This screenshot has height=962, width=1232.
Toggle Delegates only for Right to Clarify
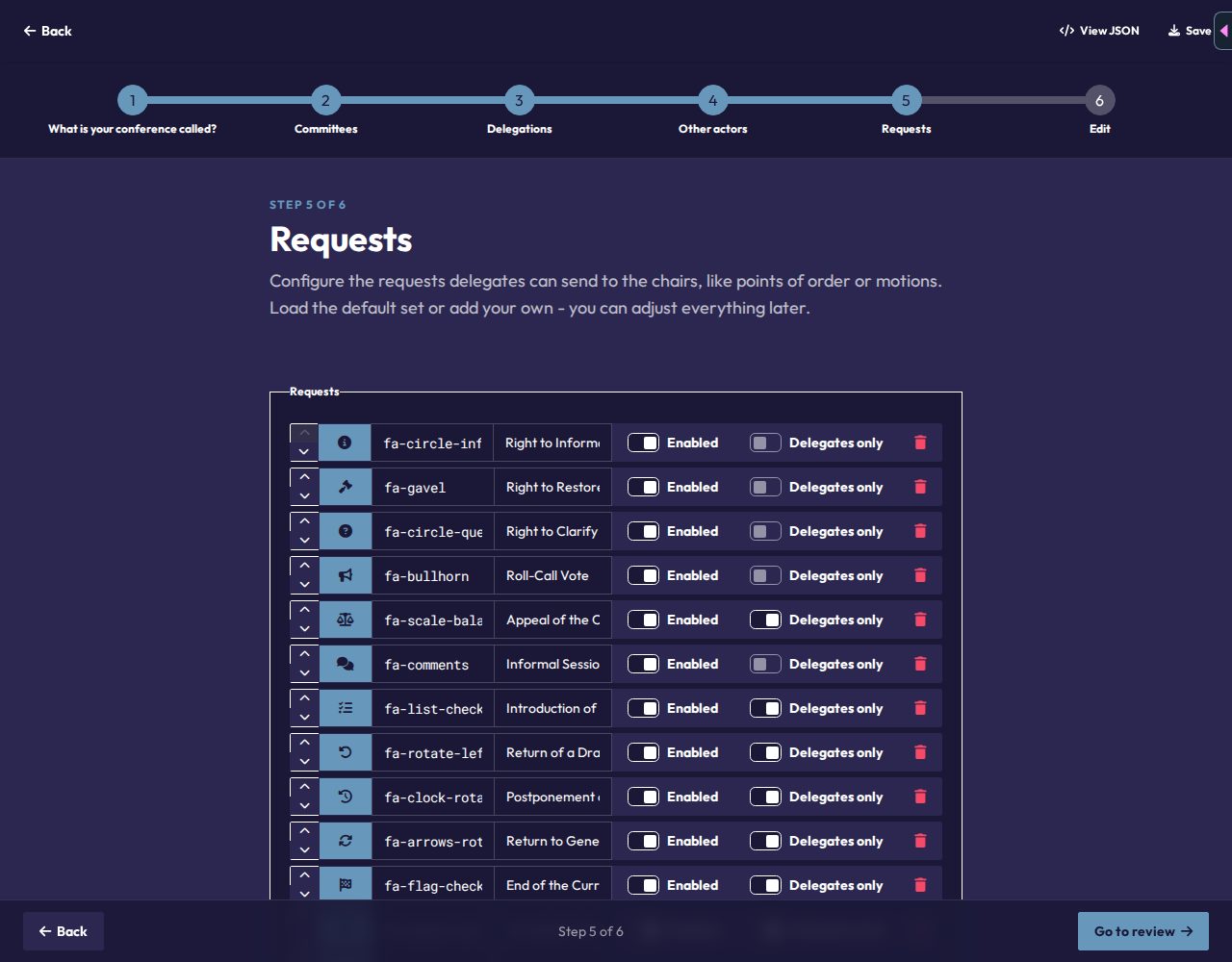click(765, 531)
